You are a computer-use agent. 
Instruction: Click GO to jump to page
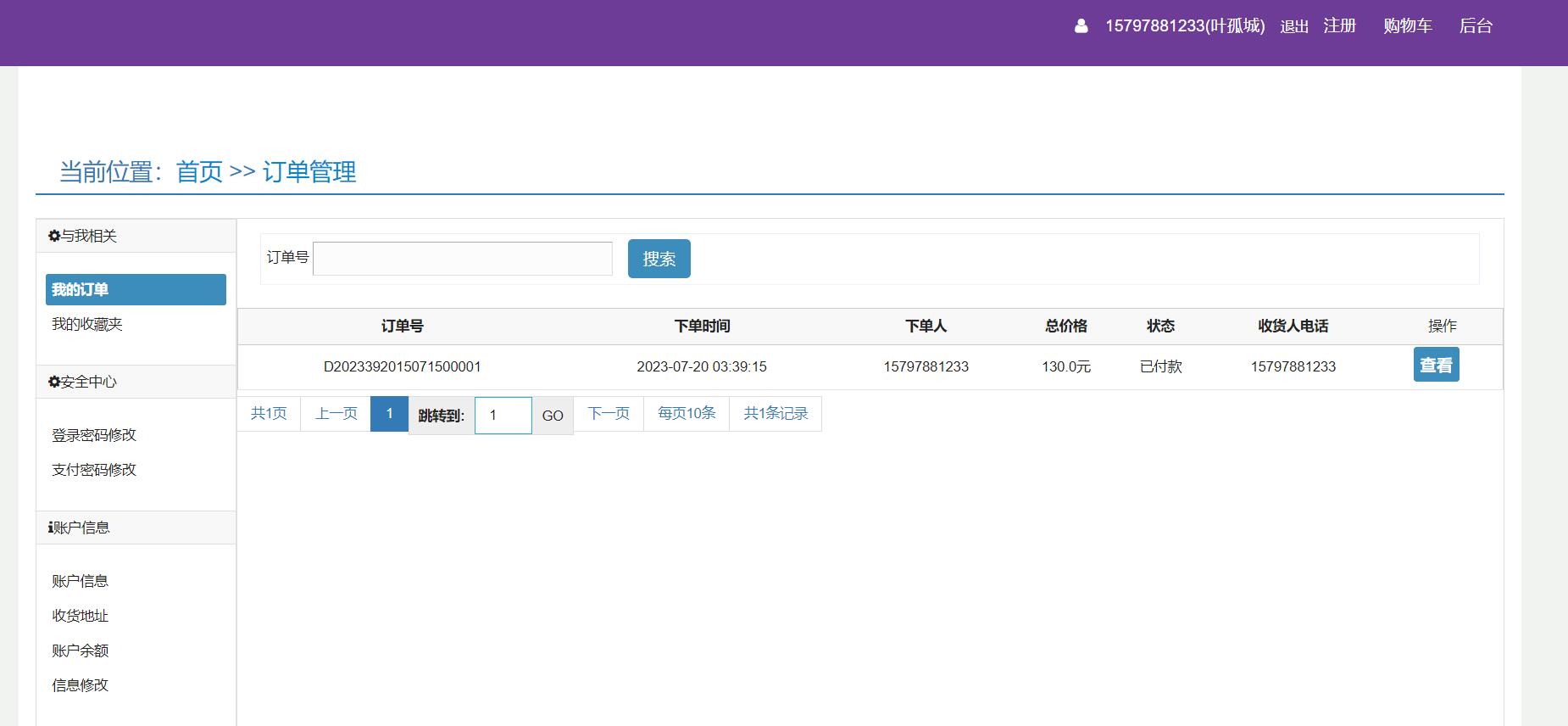(553, 416)
